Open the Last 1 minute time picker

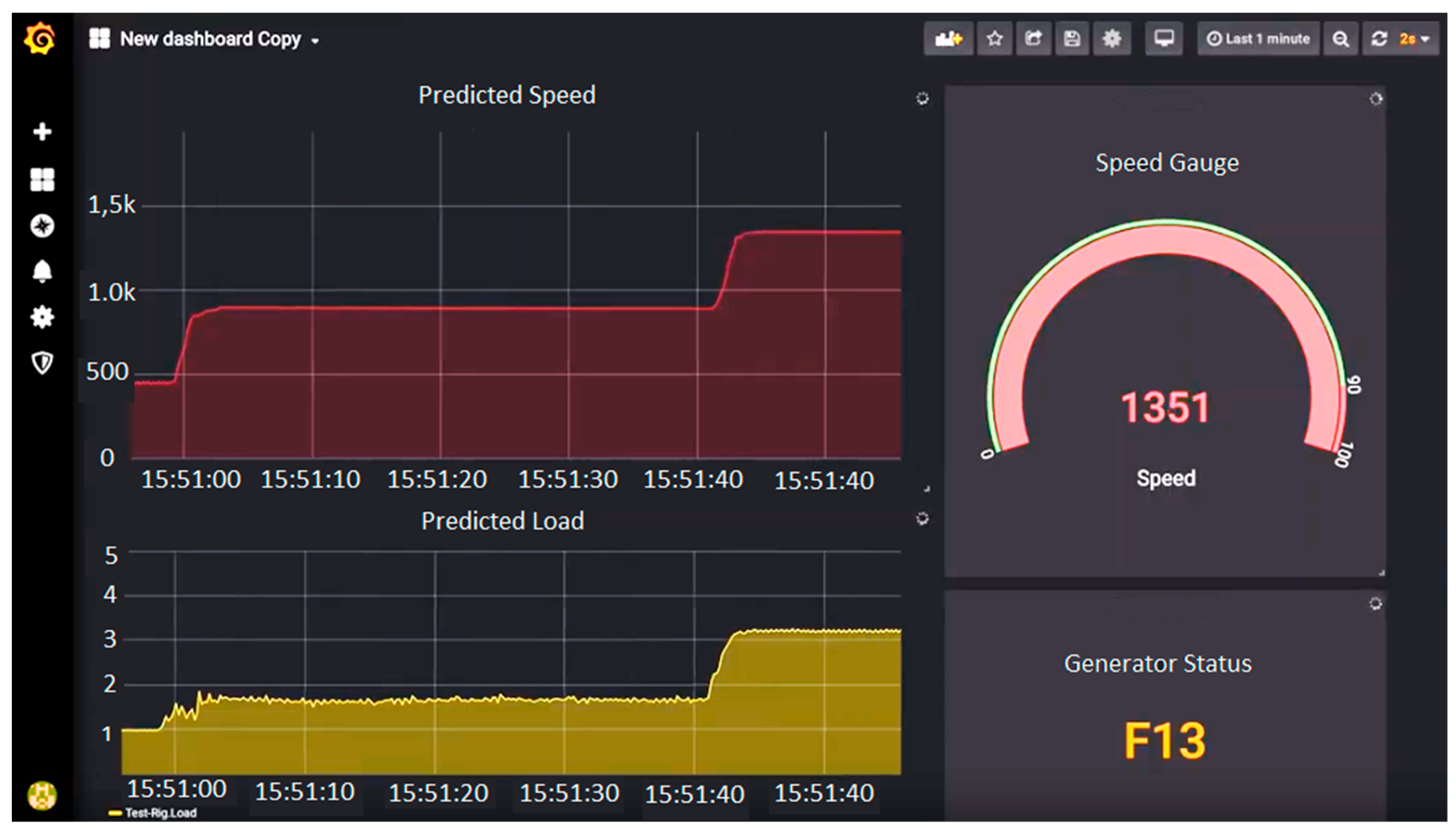pyautogui.click(x=1257, y=39)
